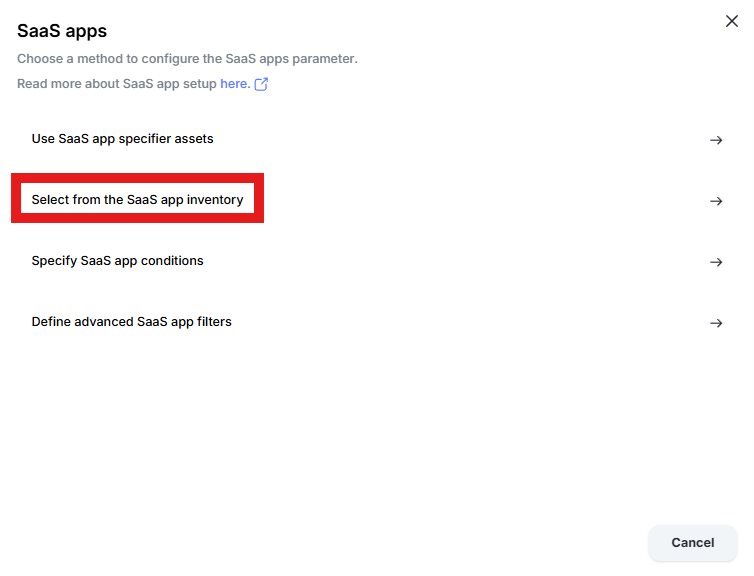The image size is (754, 576).
Task: Choose 'Use SaaS app specifier assets' label
Action: pyautogui.click(x=123, y=139)
